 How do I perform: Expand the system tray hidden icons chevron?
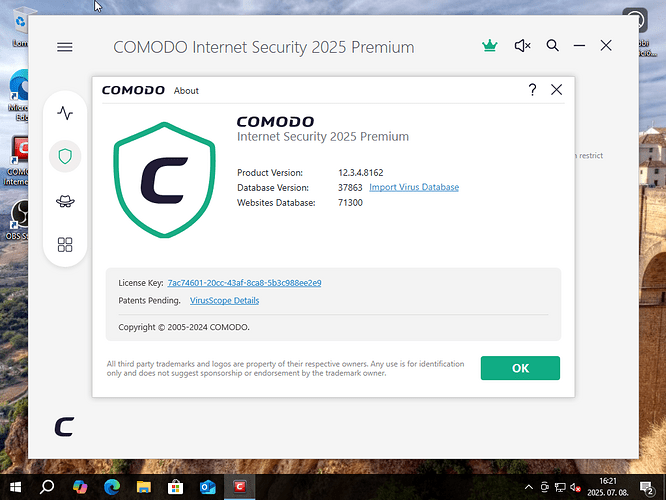[528, 487]
